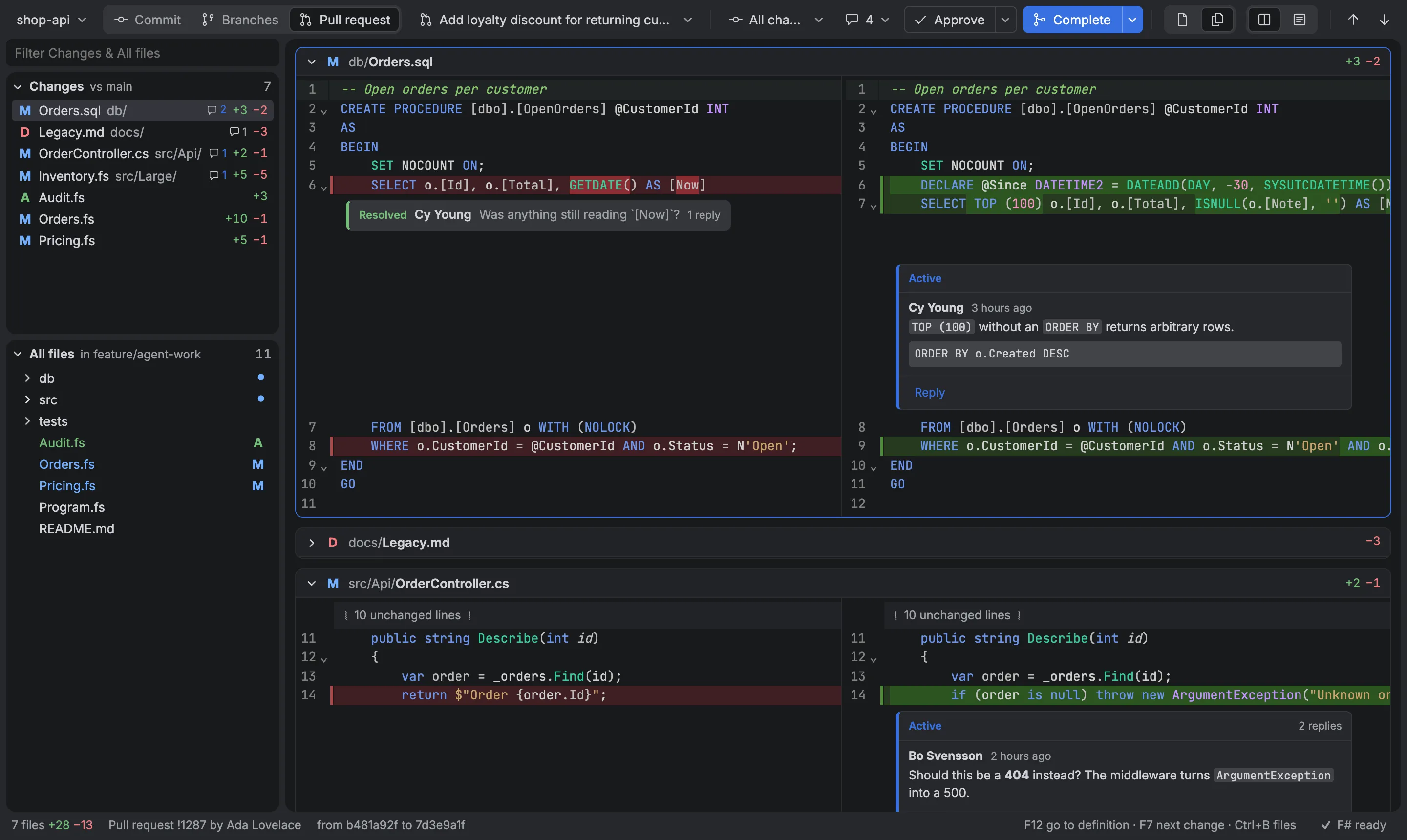Screen dimensions: 1407x840
Task: Expand the src folder
Action: point(27,399)
